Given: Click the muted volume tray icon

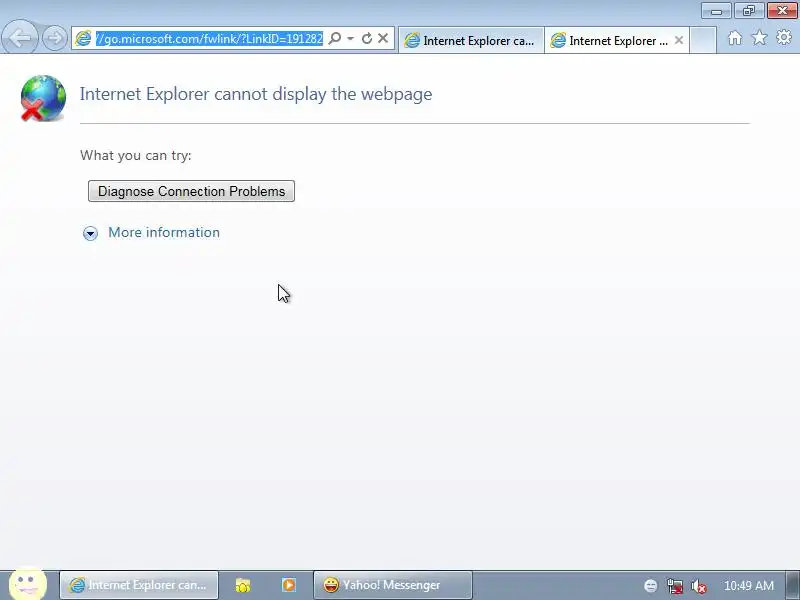Looking at the screenshot, I should click(698, 586).
